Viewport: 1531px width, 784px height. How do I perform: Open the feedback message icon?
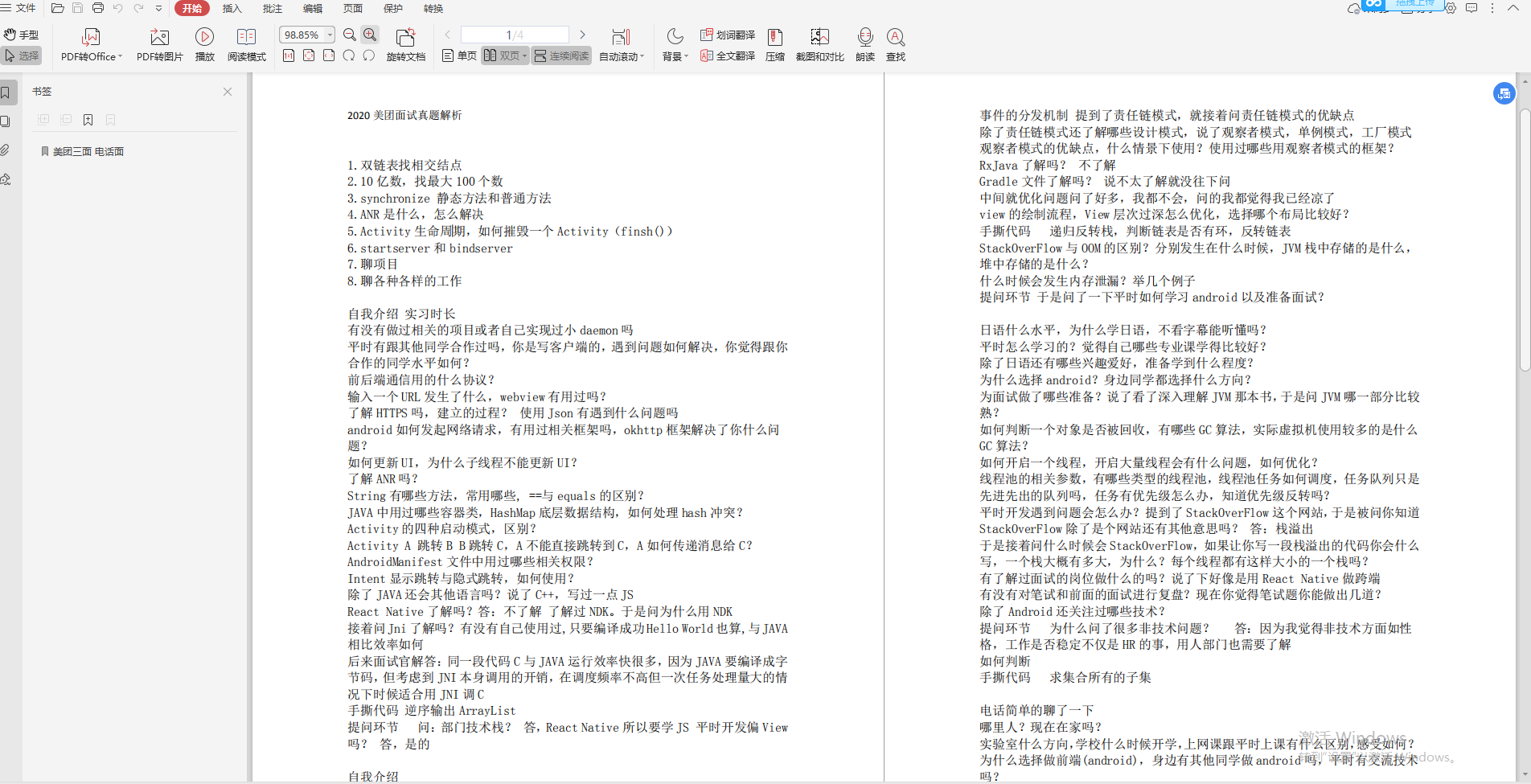(1471, 8)
